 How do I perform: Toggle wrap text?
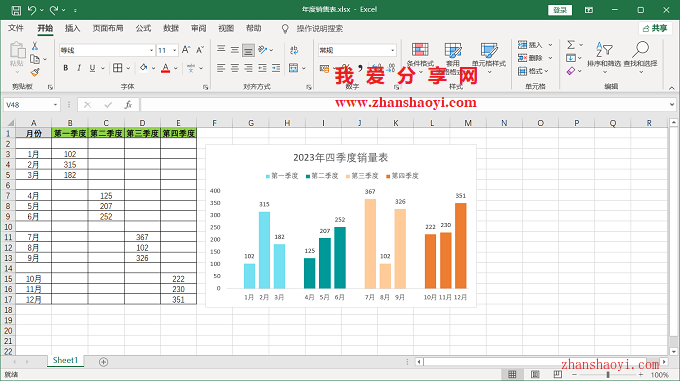click(x=294, y=50)
